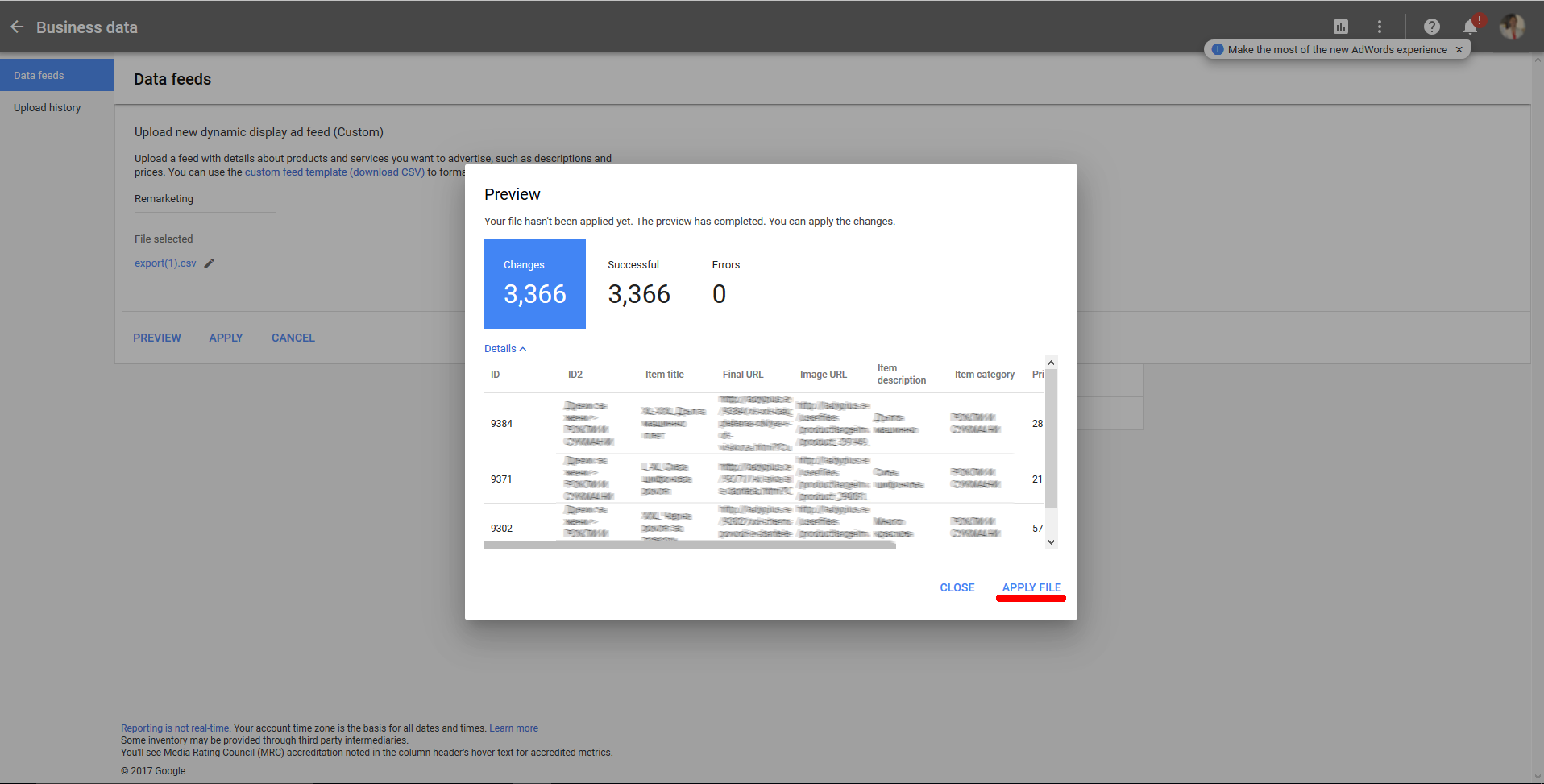The width and height of the screenshot is (1544, 784).
Task: Click the account profile avatar
Action: pos(1512,27)
